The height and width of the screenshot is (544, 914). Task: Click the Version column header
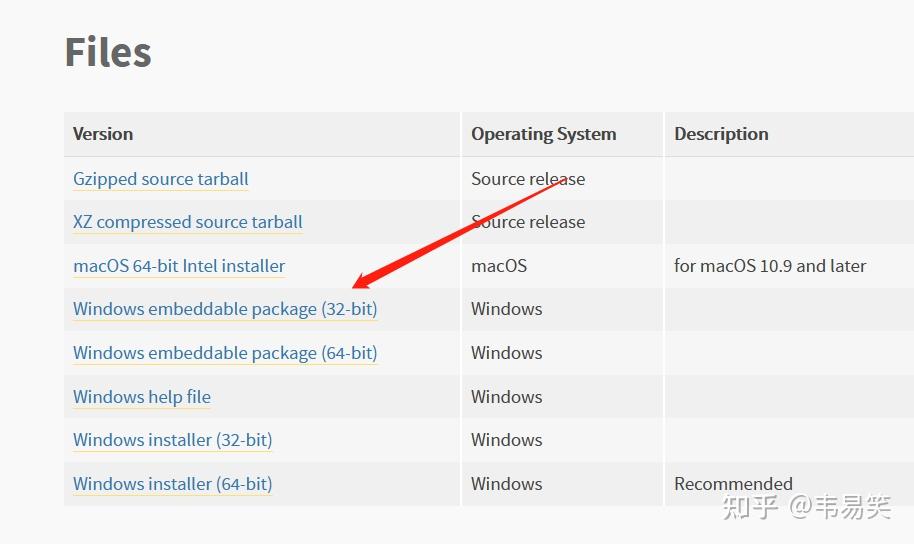click(x=103, y=134)
